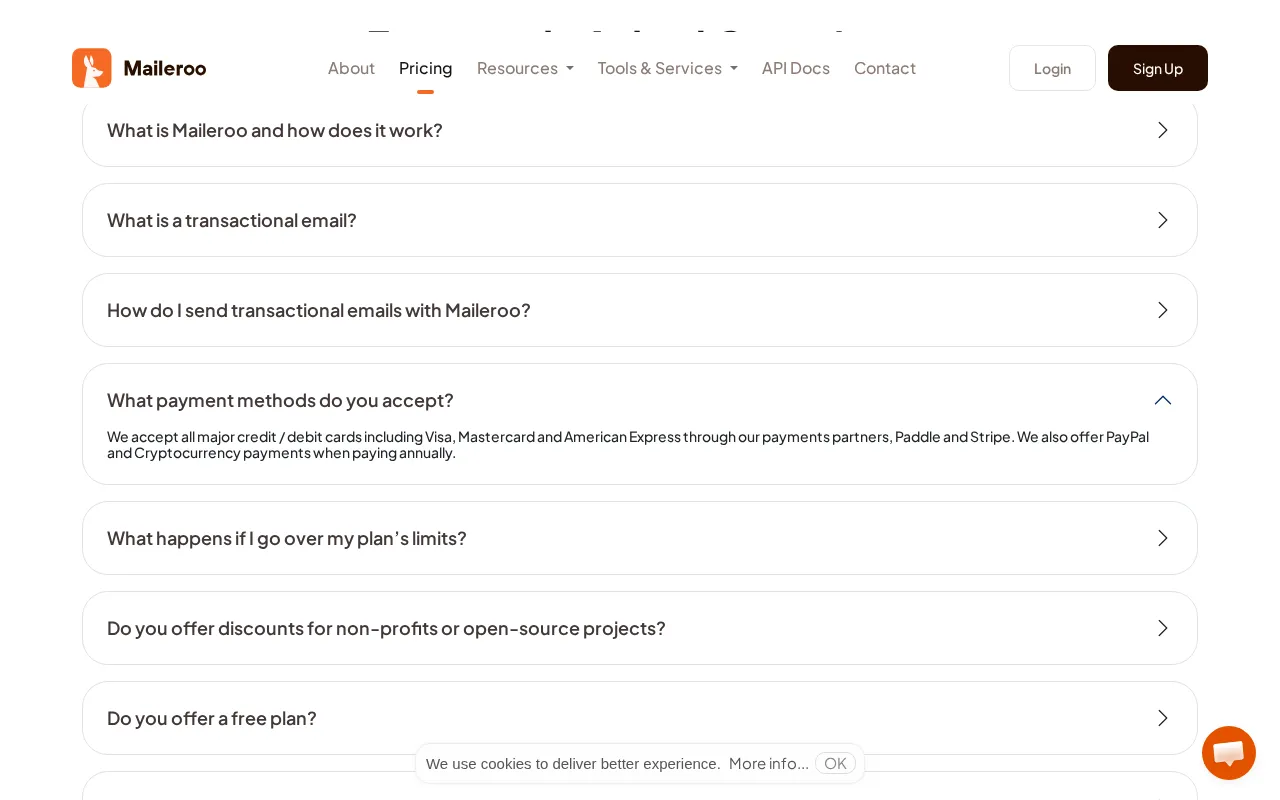Viewport: 1280px width, 800px height.
Task: Click question title 'What payment methods do you accept?'
Action: point(280,400)
